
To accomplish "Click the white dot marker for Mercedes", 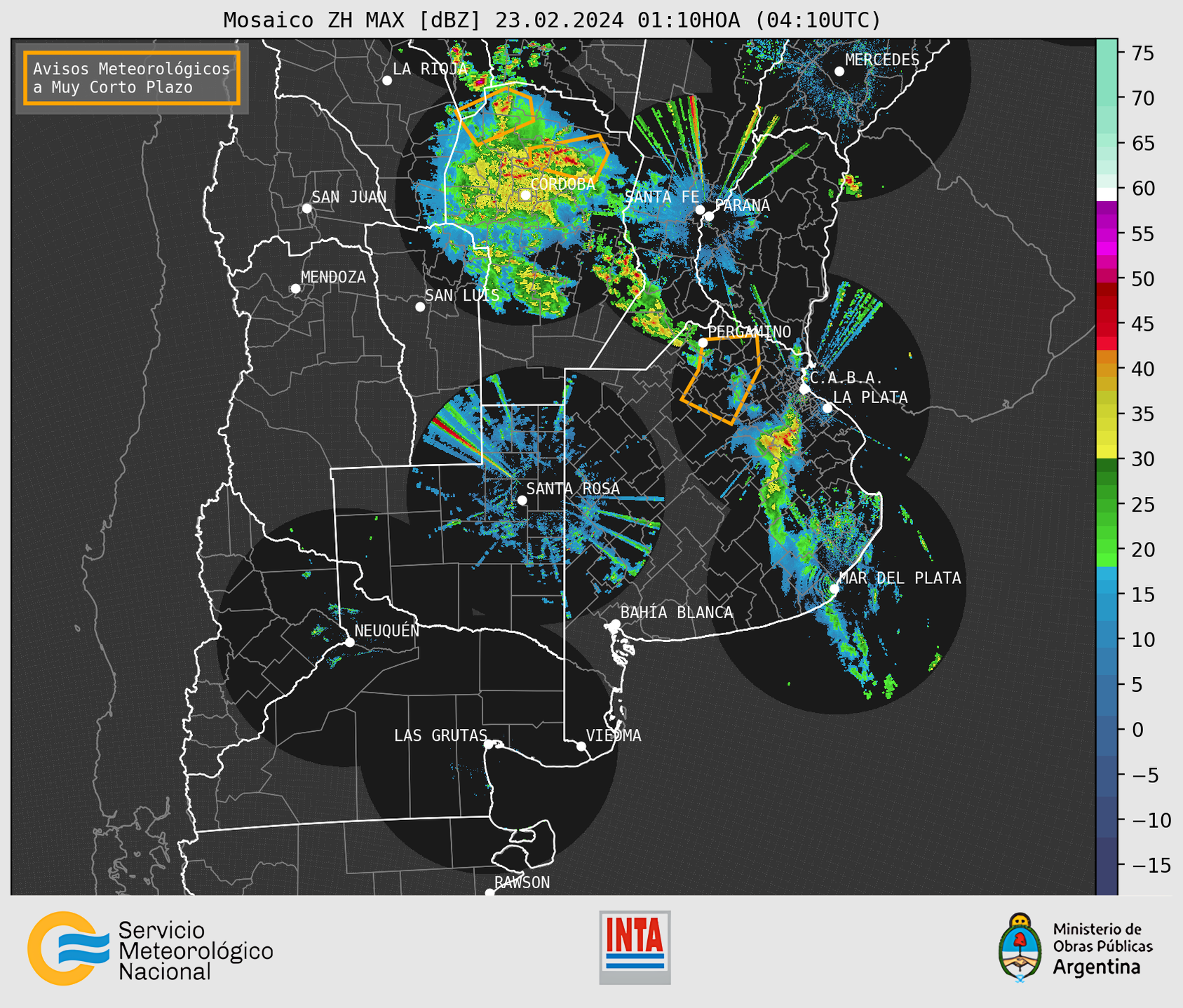I will pos(839,71).
